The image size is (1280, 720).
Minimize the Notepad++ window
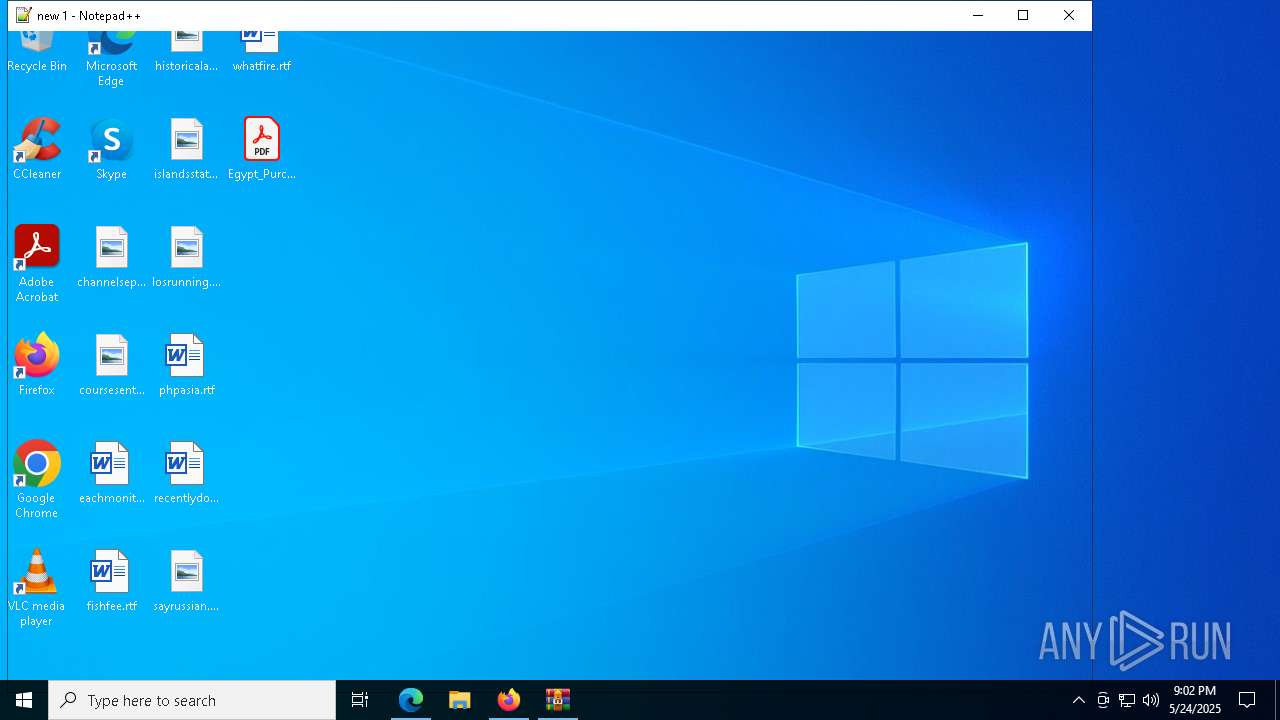[x=978, y=15]
